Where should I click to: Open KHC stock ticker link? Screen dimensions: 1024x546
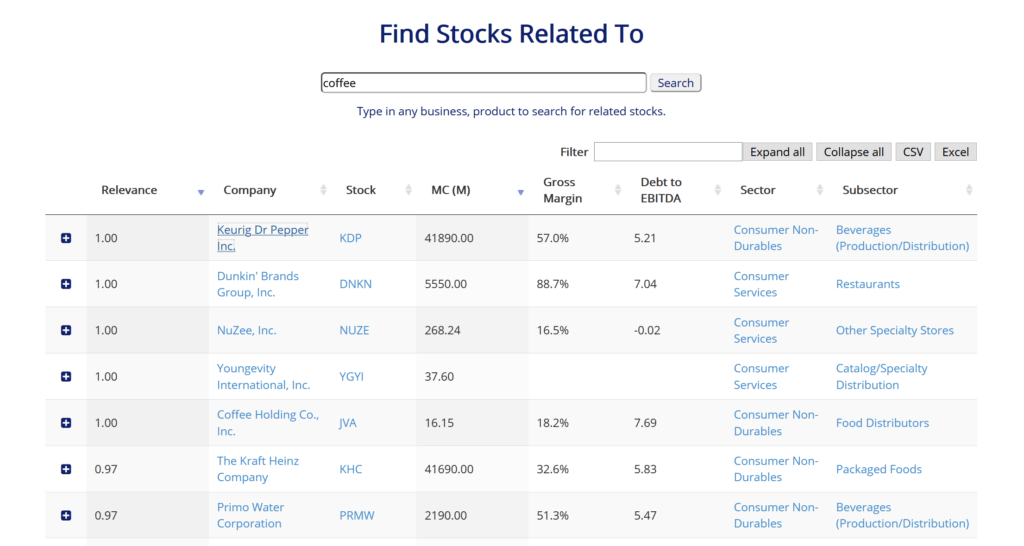(350, 469)
